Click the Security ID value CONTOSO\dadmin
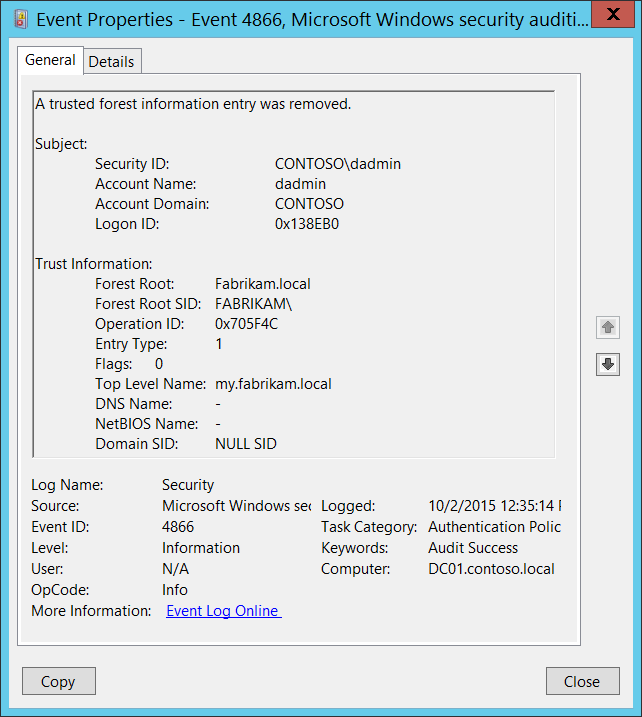The height and width of the screenshot is (717, 642). (337, 164)
